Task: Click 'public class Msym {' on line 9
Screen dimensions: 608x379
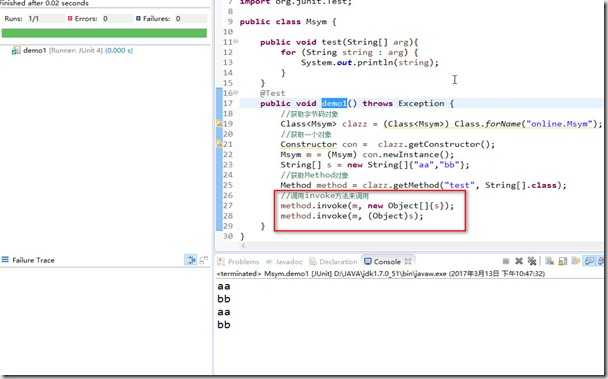Action: point(288,22)
